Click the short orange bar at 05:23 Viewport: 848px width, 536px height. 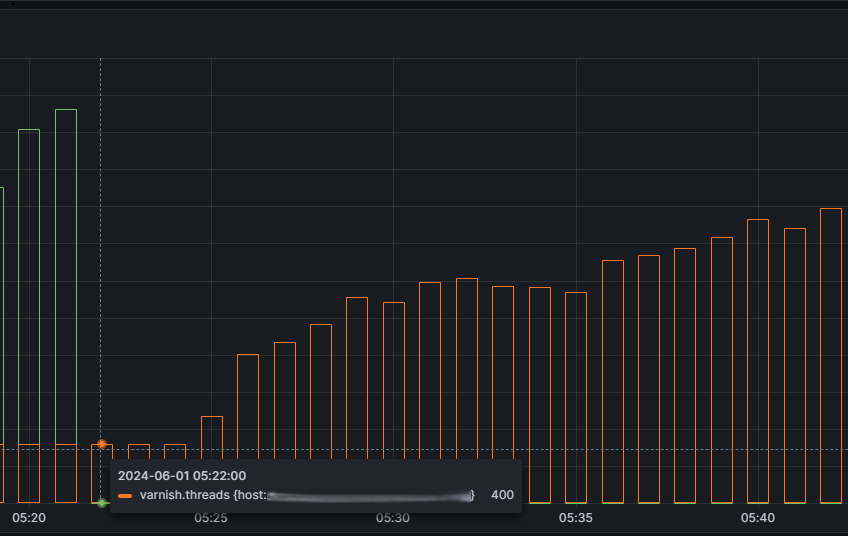tap(139, 452)
